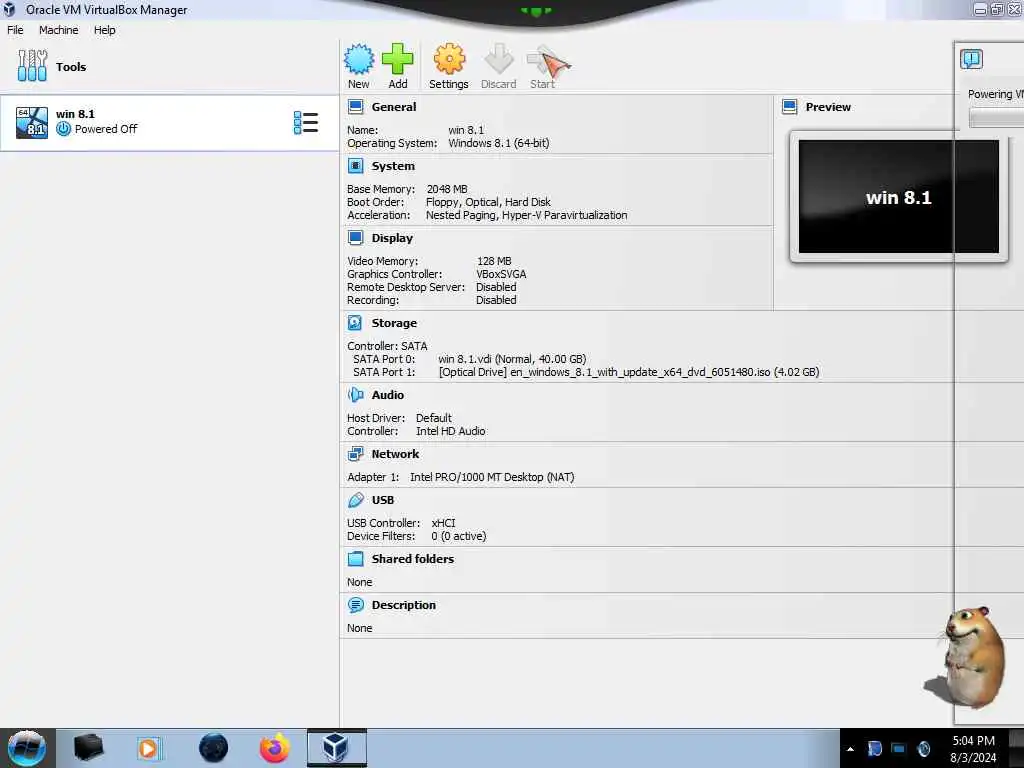The height and width of the screenshot is (768, 1024).
Task: Click the Network section icon
Action: point(355,454)
